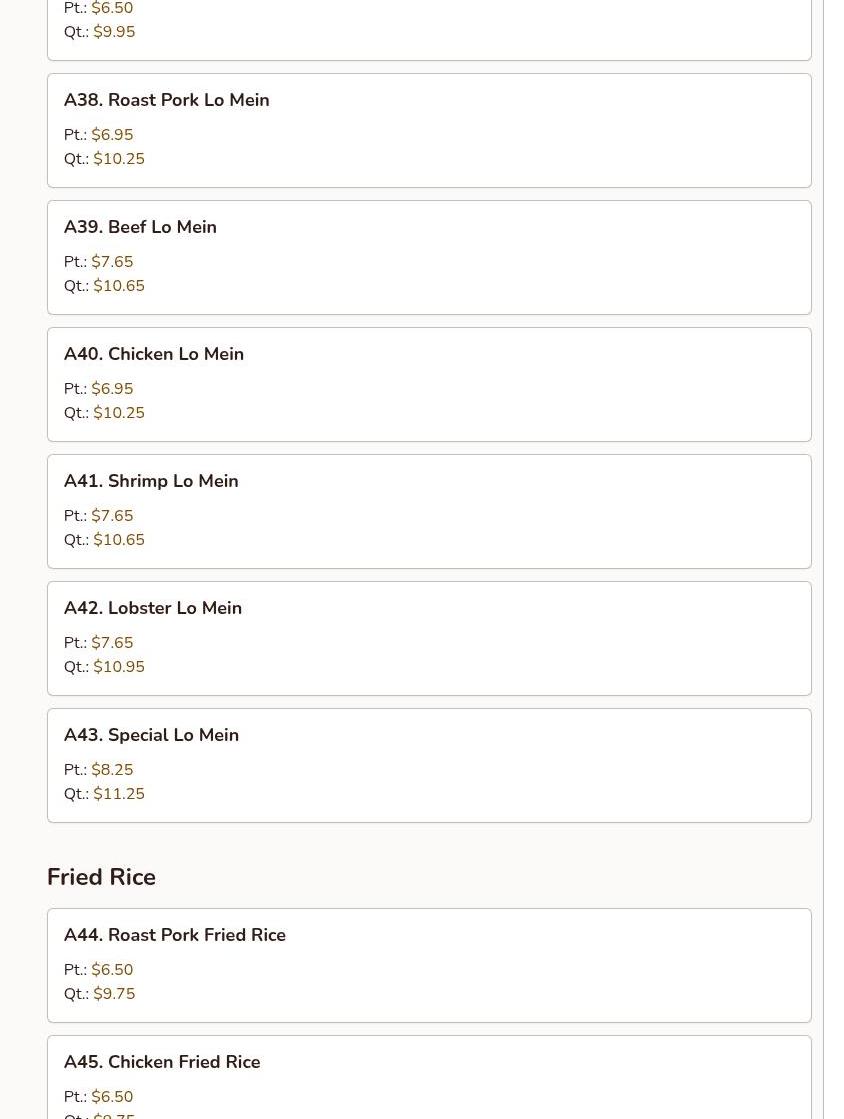Image resolution: width=844 pixels, height=1119 pixels.
Task: Pick Roast Pork Fried Rice pint price $6.50
Action: pos(112,970)
